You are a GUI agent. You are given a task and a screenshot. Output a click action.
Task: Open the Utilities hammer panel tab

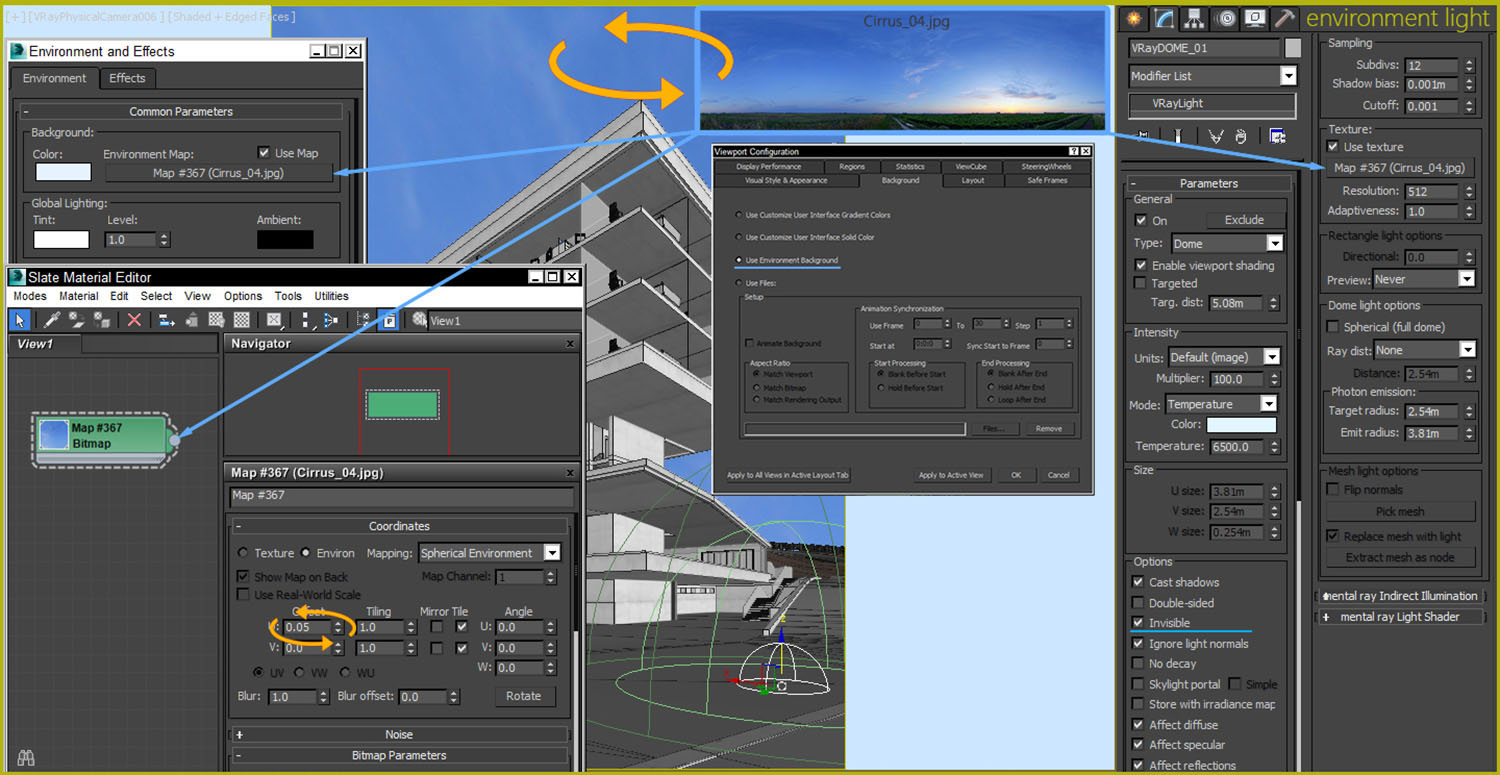pyautogui.click(x=1285, y=18)
